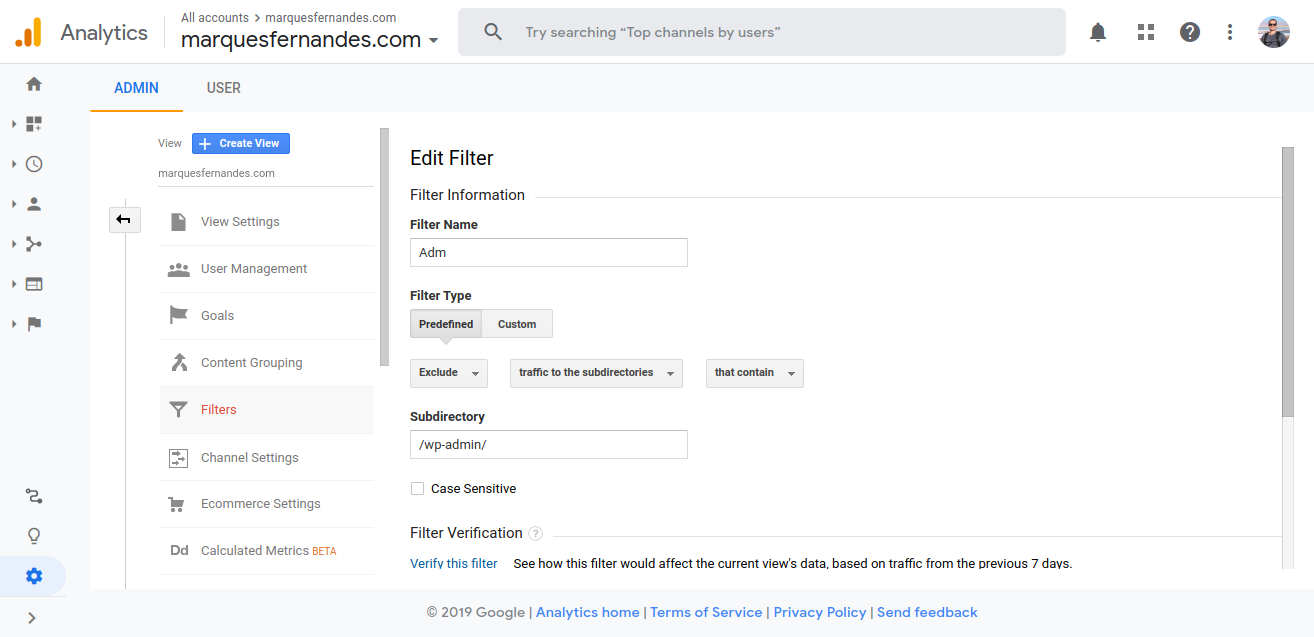This screenshot has width=1314, height=637.
Task: Go to the Home report icon
Action: click(x=34, y=84)
